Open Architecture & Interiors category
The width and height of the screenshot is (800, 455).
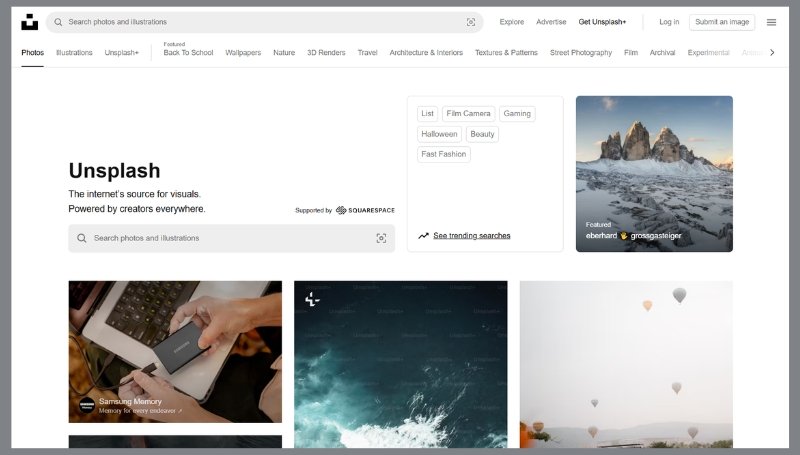point(426,53)
